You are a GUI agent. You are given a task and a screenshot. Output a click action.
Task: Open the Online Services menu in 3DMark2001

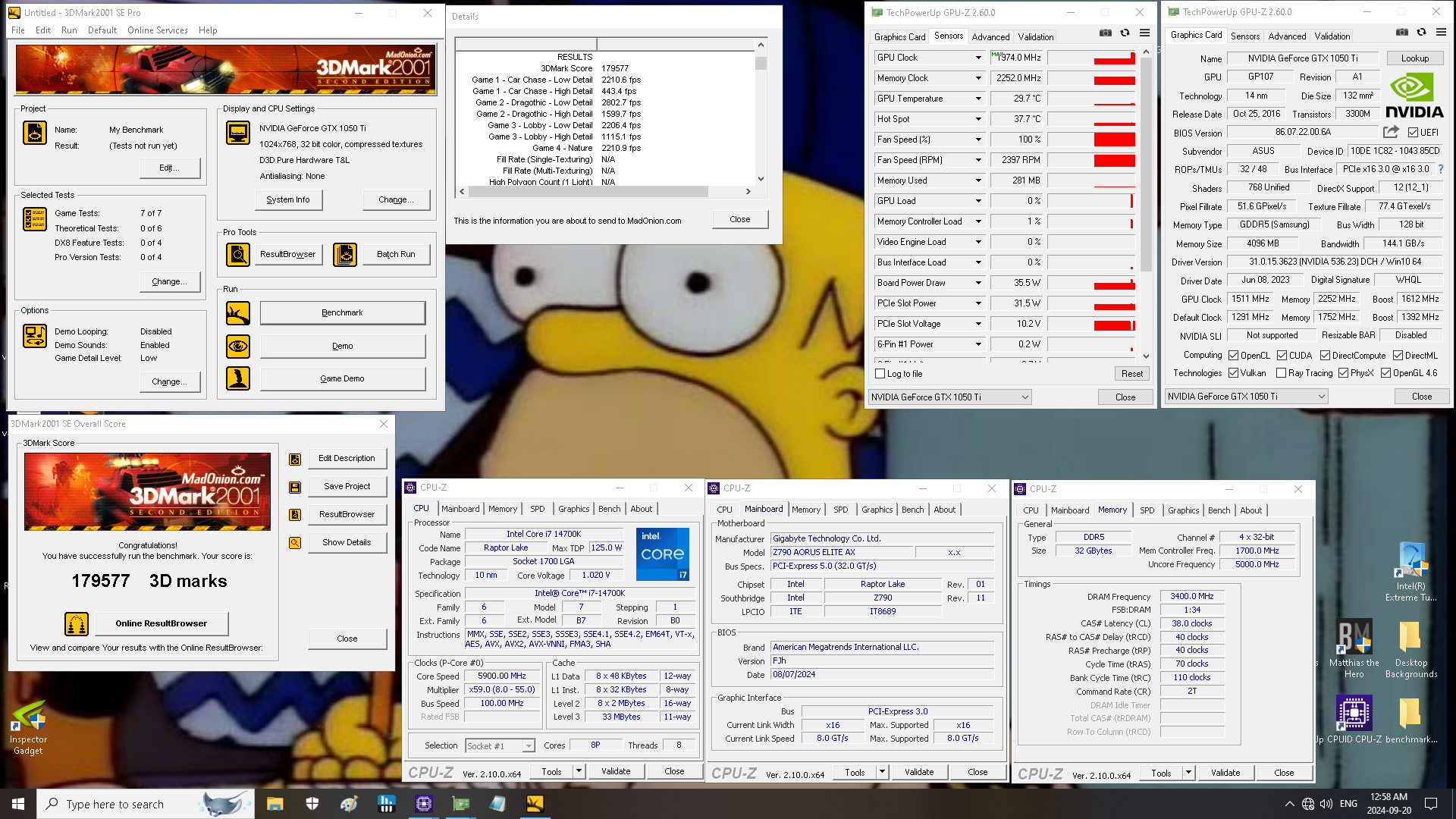tap(158, 30)
